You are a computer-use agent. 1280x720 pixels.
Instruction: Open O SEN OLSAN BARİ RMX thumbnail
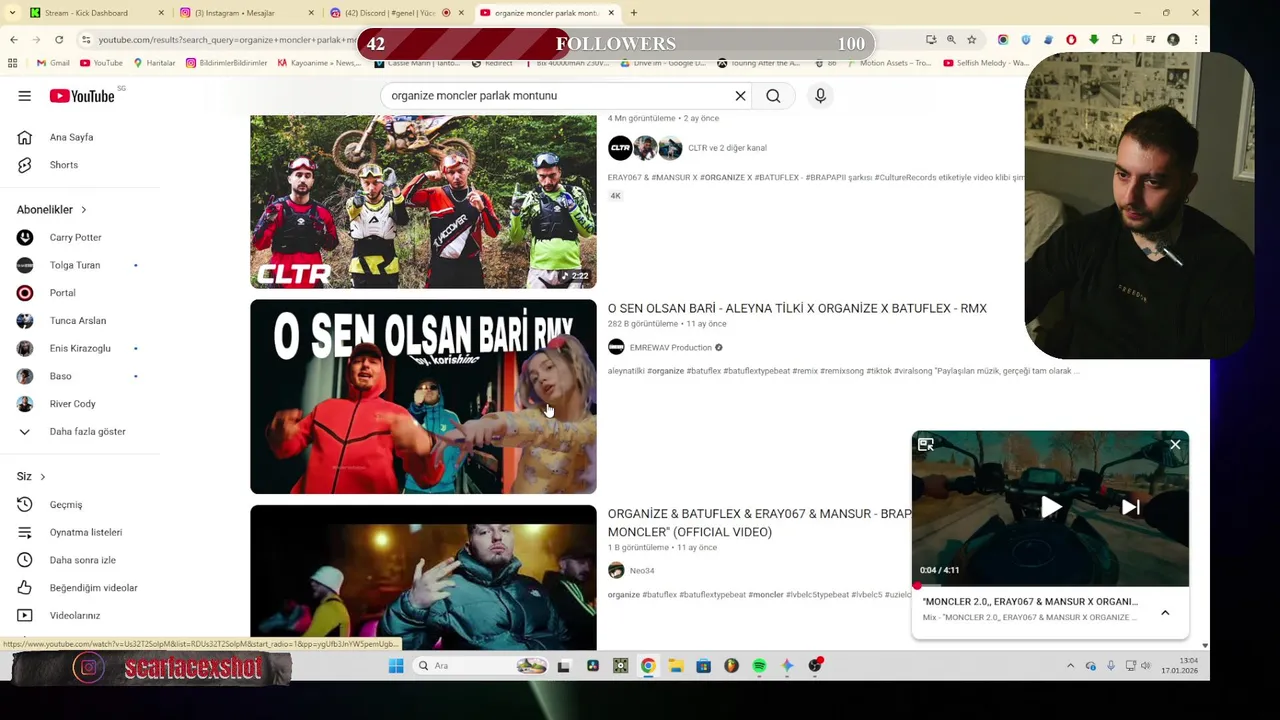pyautogui.click(x=423, y=397)
